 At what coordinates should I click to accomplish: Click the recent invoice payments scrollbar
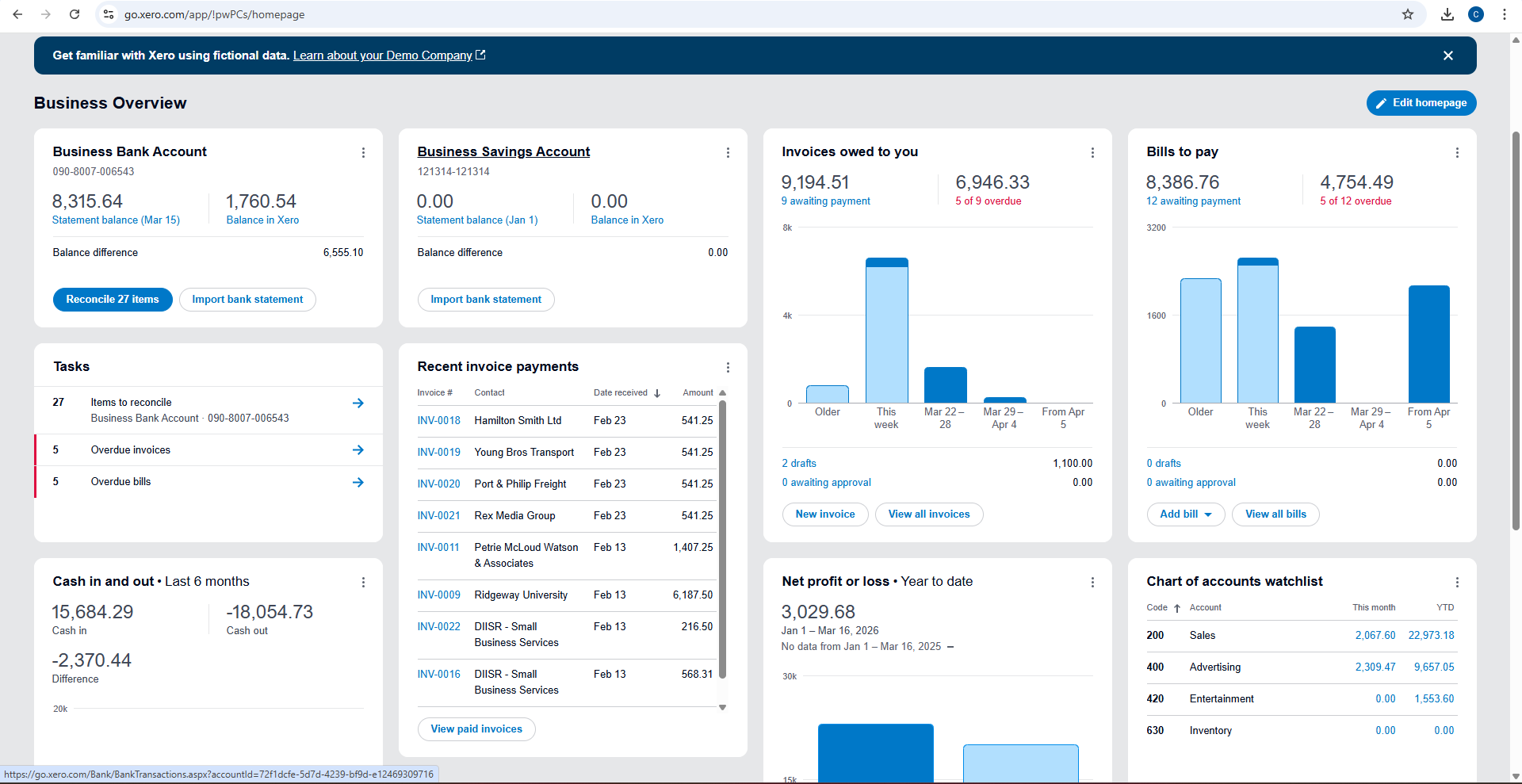[x=722, y=539]
